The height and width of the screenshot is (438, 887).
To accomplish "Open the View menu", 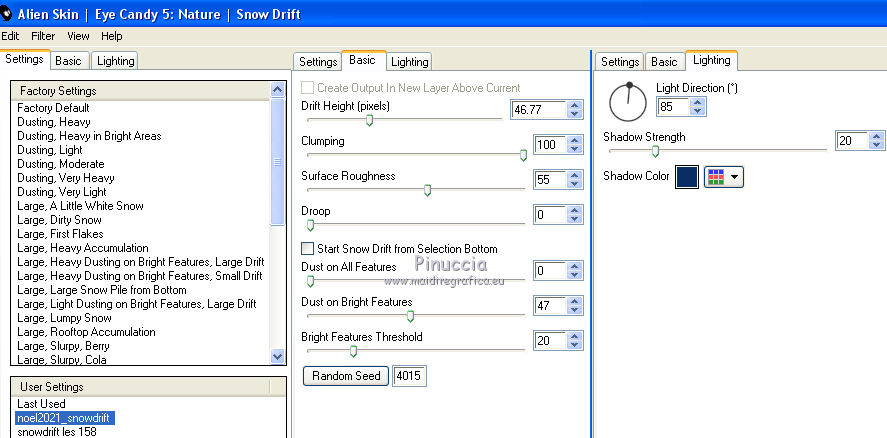I will (78, 36).
